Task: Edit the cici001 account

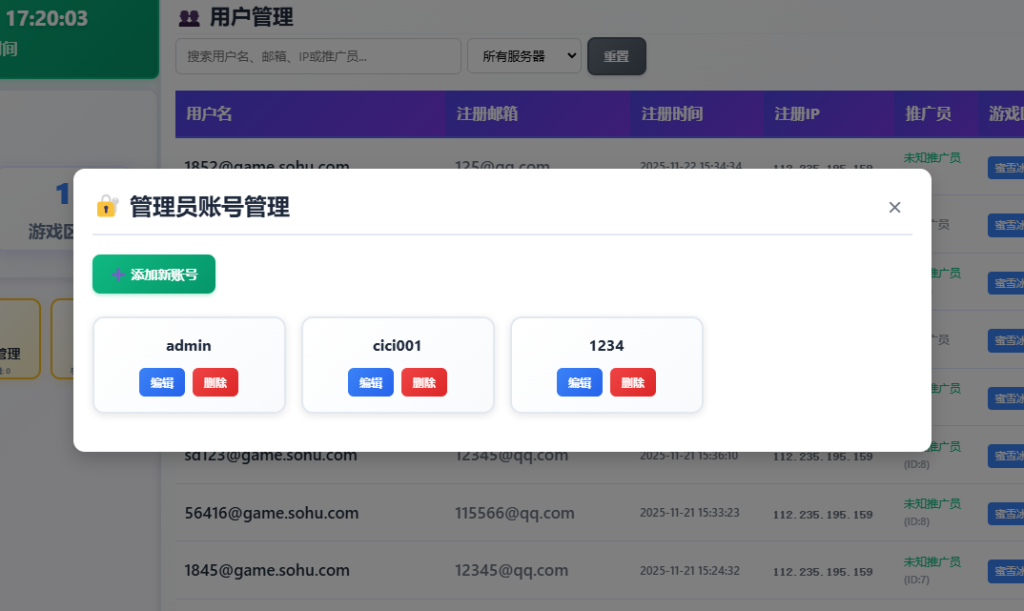Action: click(x=370, y=382)
